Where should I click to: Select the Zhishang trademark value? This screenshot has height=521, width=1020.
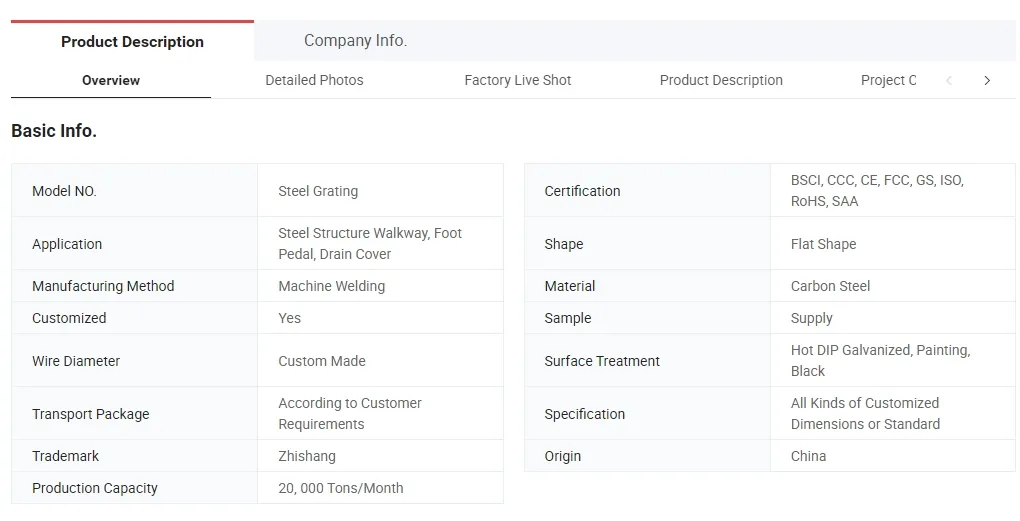(307, 456)
